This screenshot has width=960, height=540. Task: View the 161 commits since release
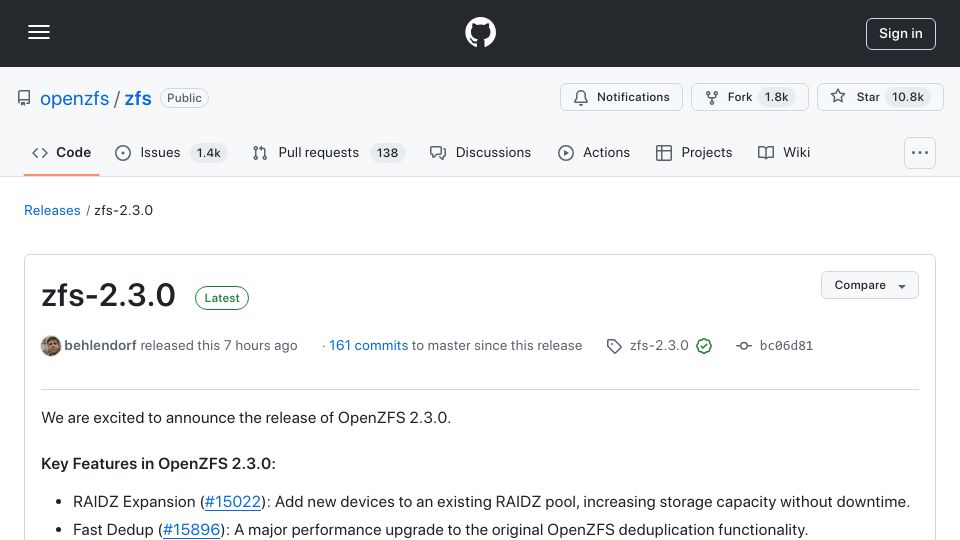click(369, 345)
